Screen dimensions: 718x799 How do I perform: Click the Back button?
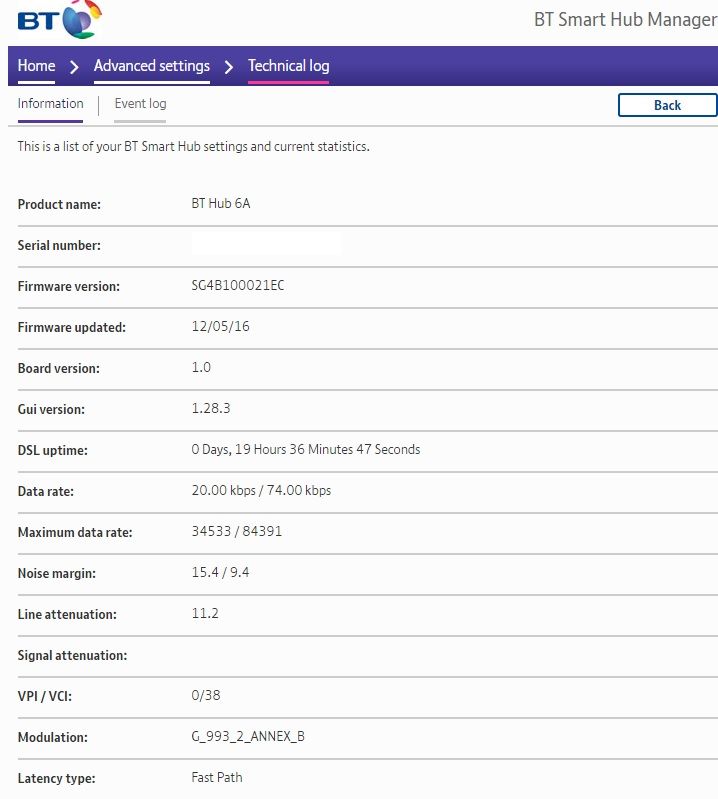click(x=668, y=105)
